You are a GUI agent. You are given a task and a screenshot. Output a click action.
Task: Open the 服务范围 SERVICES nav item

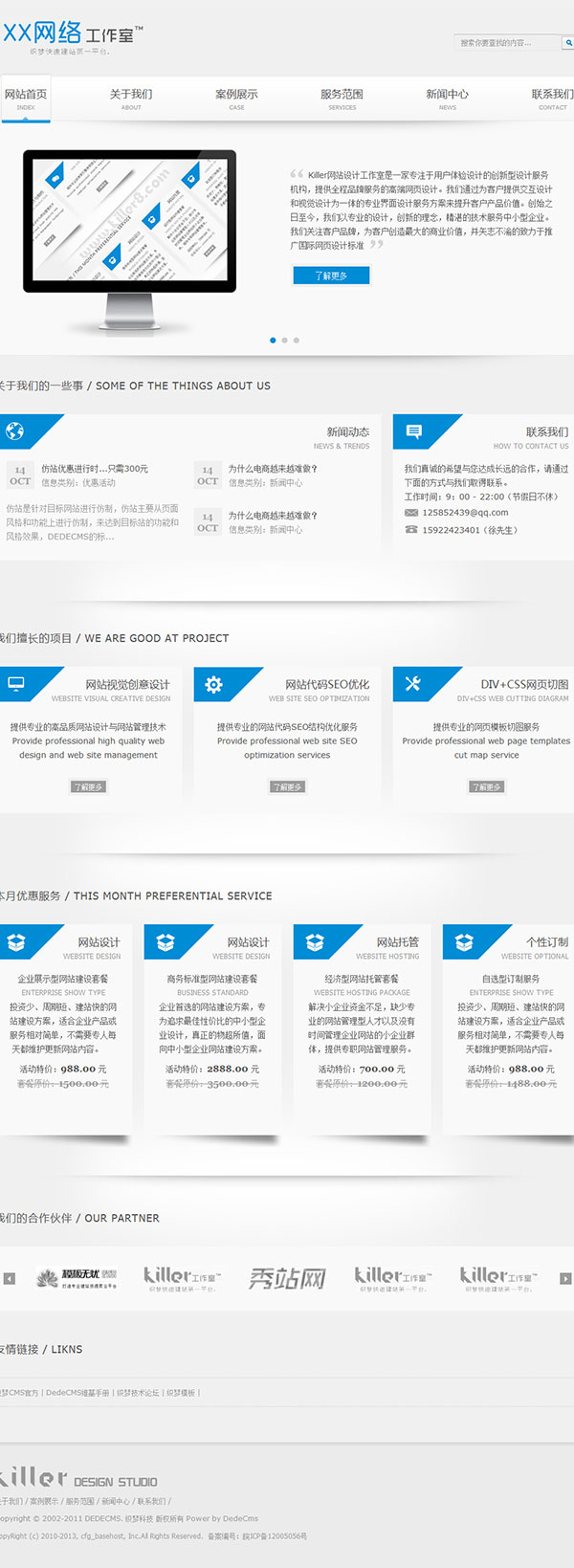coord(342,99)
